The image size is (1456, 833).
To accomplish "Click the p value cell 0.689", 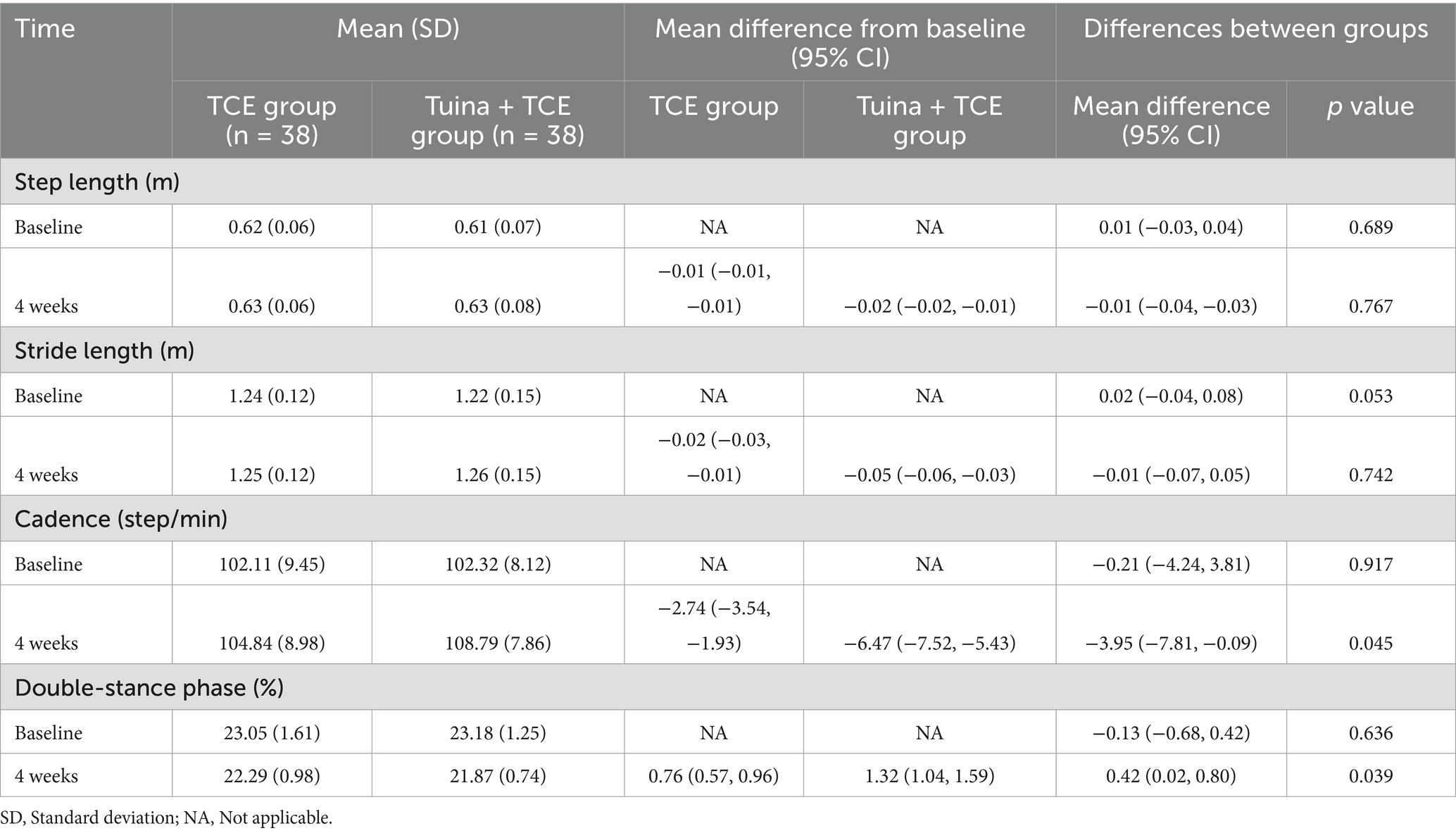I will pyautogui.click(x=1370, y=227).
